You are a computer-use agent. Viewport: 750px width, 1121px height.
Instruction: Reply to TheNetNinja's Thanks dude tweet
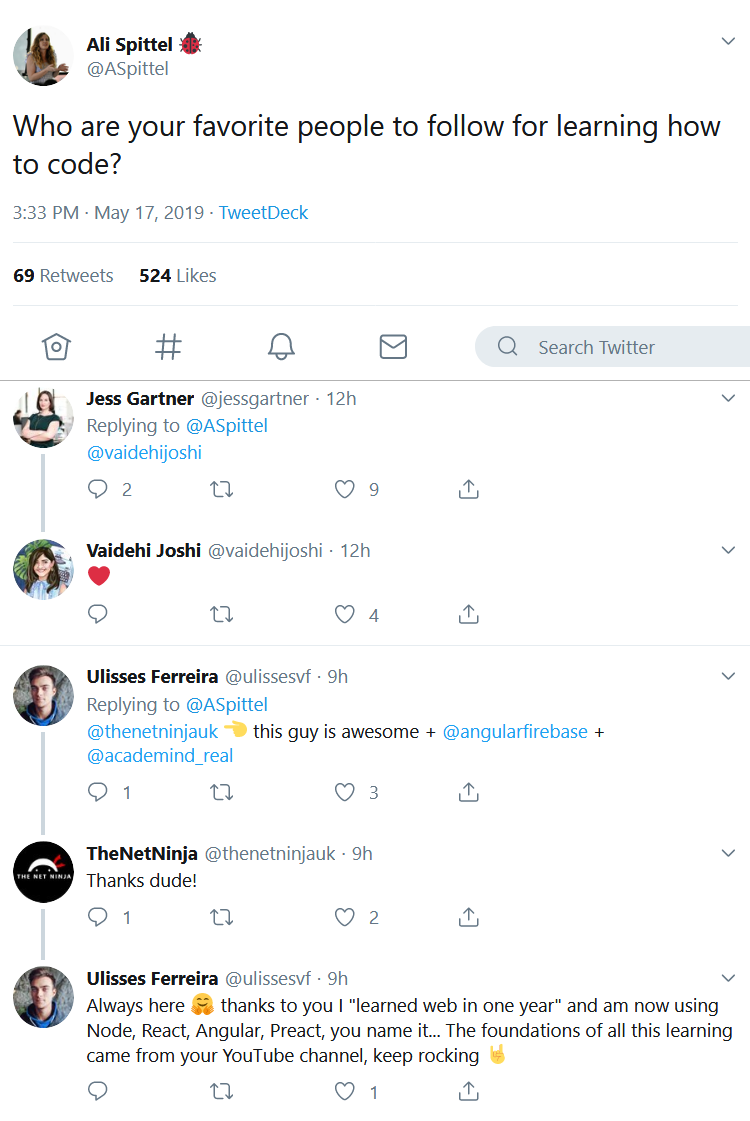[98, 917]
